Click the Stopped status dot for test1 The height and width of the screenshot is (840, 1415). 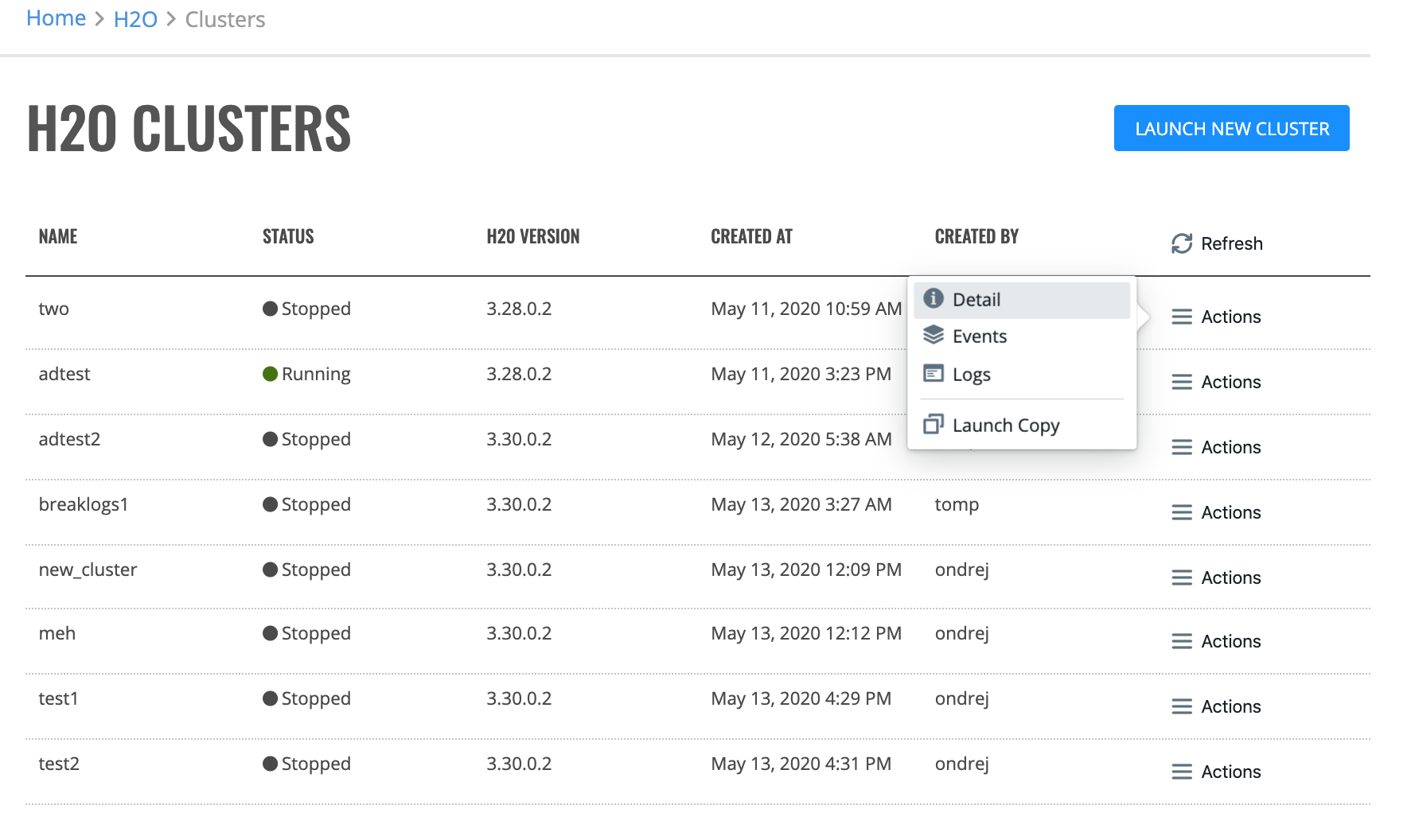(271, 698)
